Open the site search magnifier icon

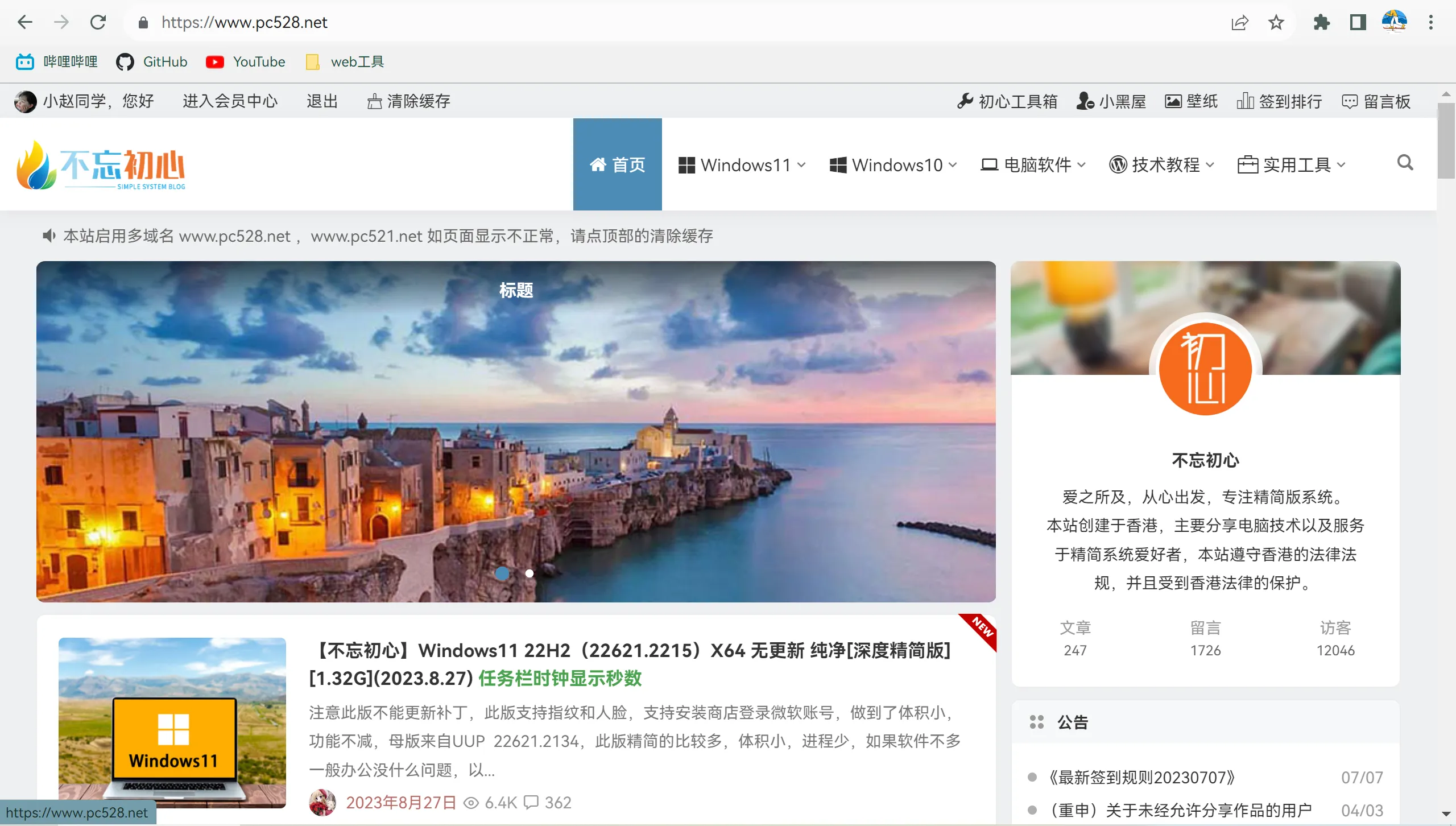point(1405,163)
